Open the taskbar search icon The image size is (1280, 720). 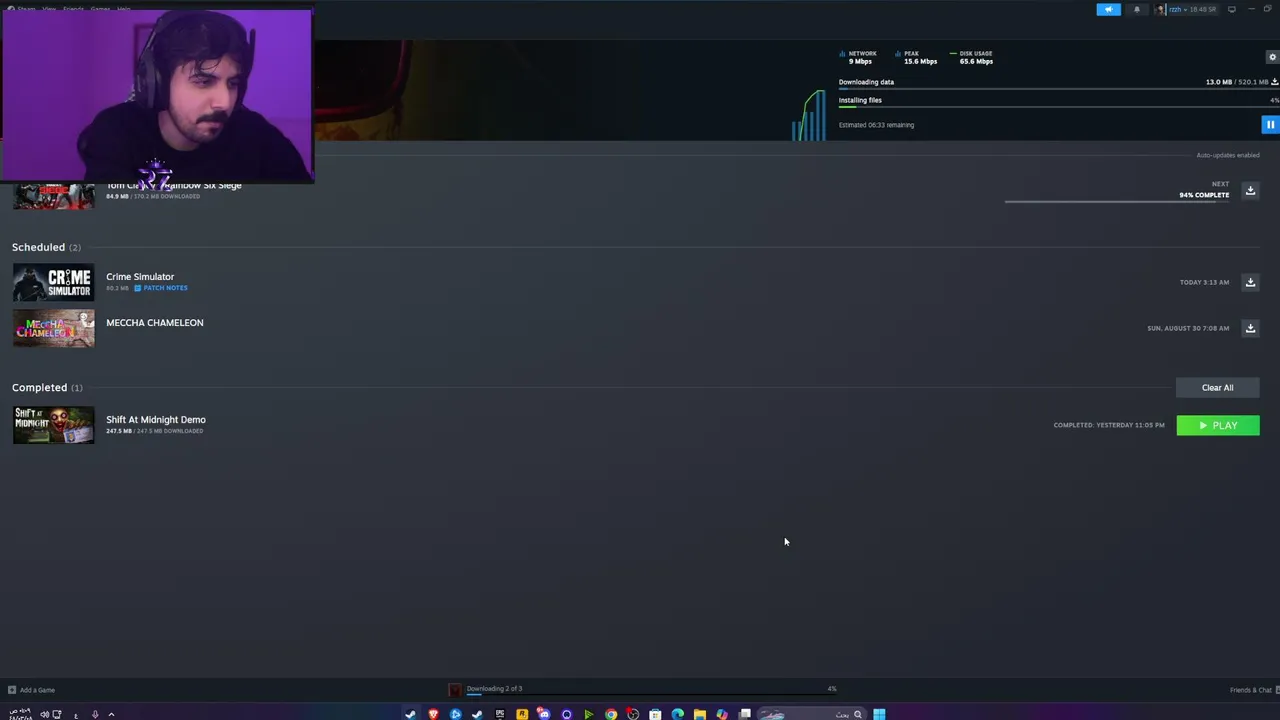point(857,714)
